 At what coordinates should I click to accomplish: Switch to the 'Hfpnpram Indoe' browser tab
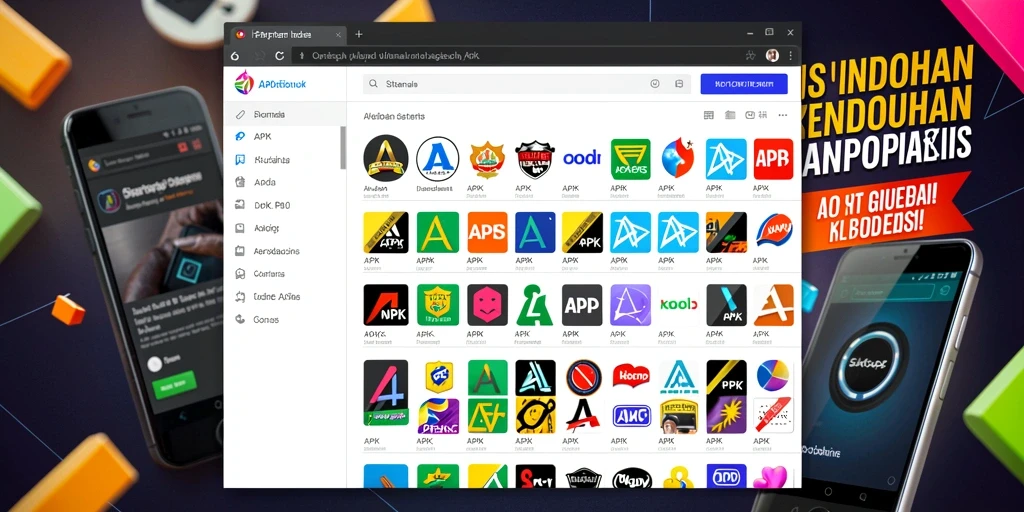coord(287,35)
